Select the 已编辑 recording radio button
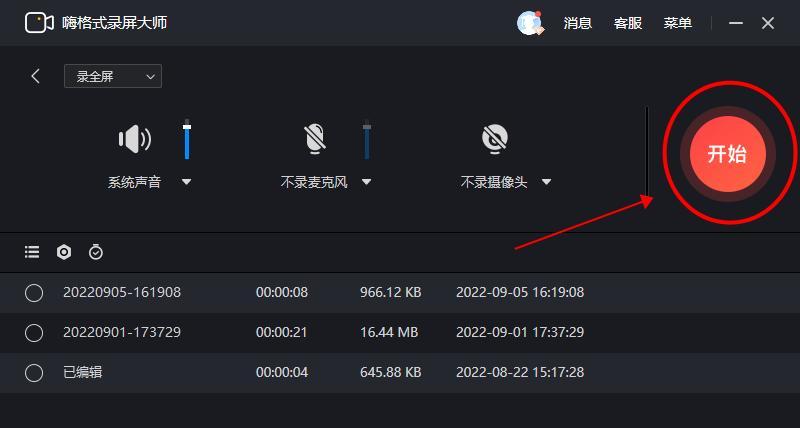This screenshot has width=800, height=428. click(34, 373)
